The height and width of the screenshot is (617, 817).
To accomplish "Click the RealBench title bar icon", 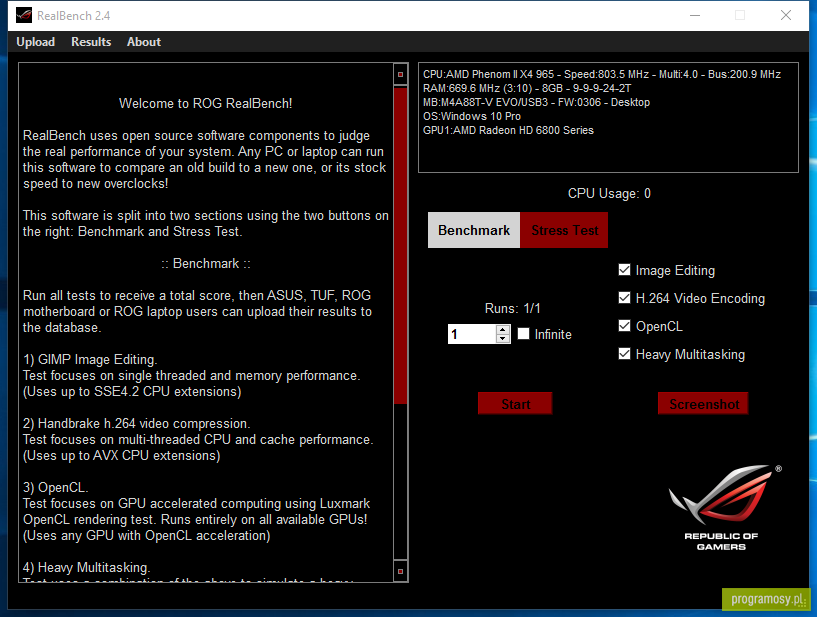I will (x=23, y=16).
